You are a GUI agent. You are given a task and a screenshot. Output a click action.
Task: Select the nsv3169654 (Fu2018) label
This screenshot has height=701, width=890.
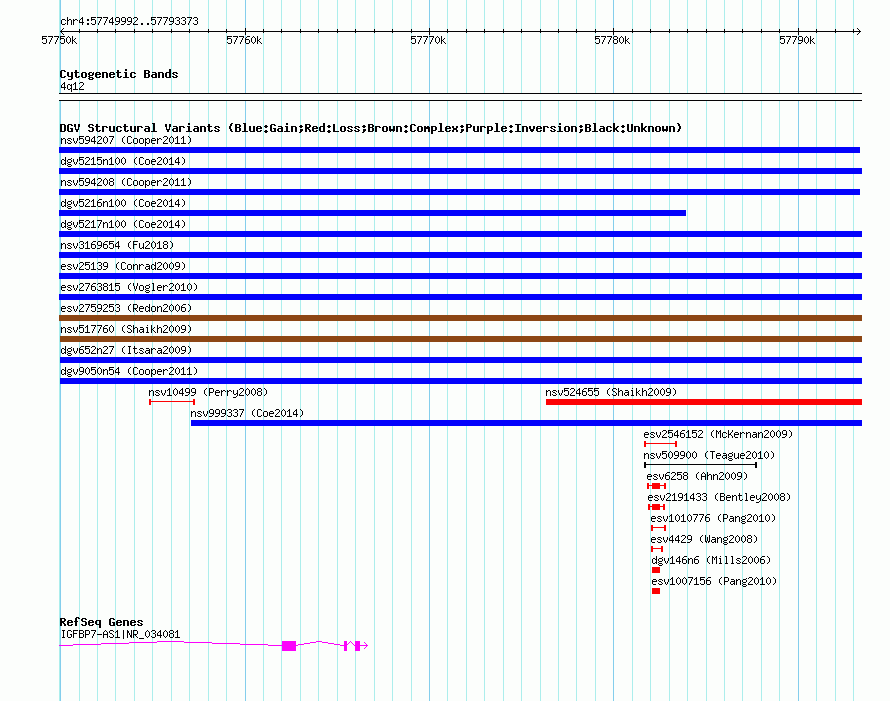117,245
